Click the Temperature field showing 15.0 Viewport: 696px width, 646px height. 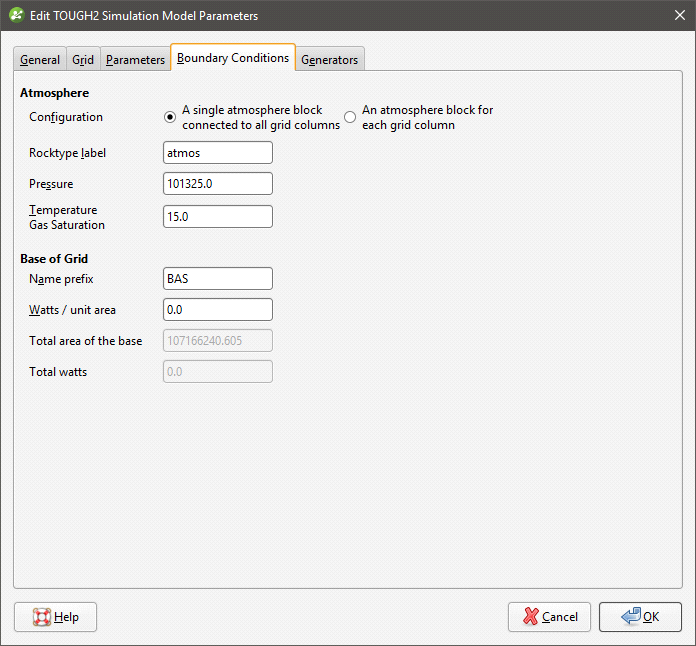tap(218, 217)
